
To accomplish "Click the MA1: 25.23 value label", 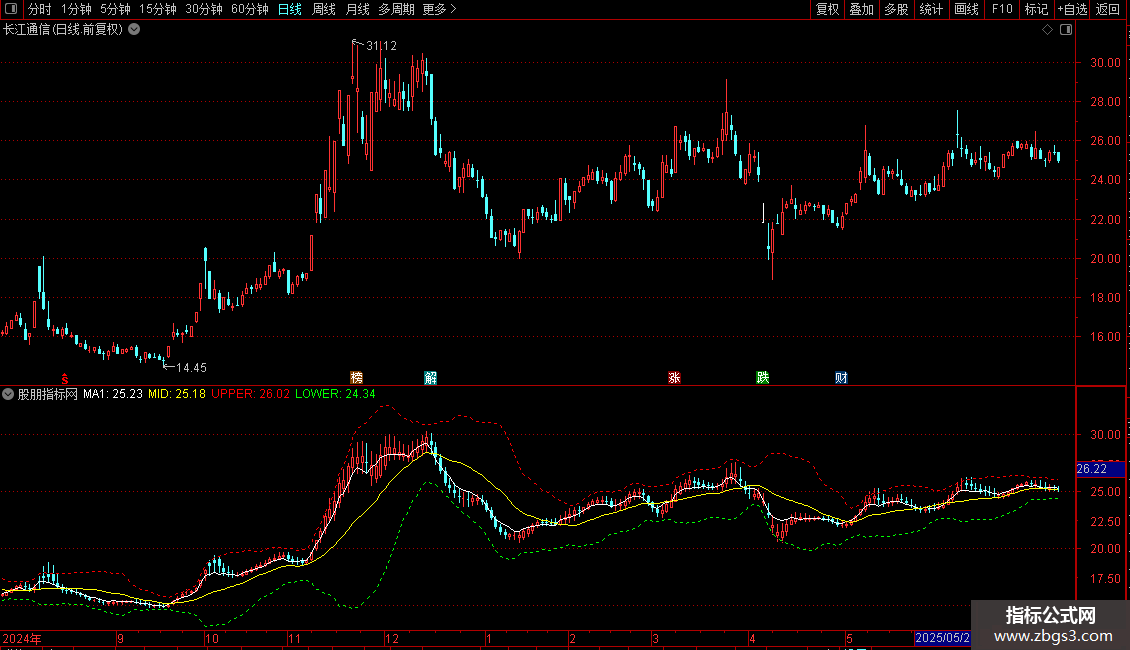I will 112,394.
